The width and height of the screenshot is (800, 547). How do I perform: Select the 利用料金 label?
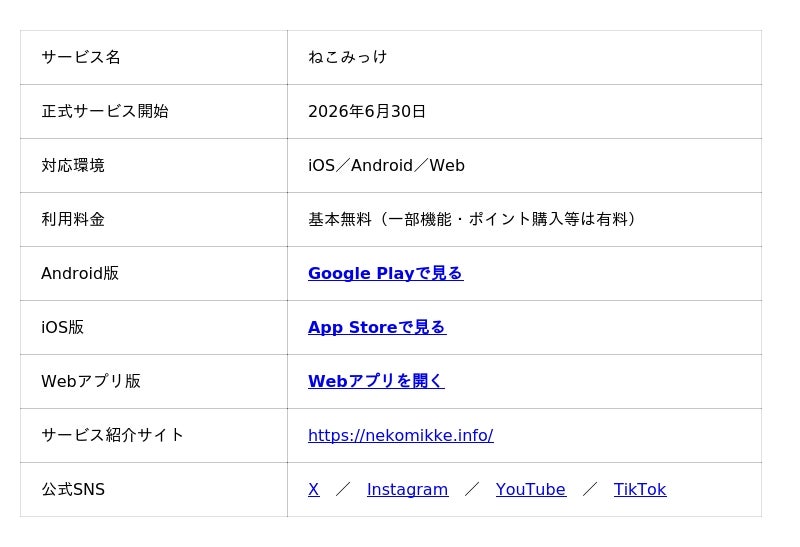73,219
